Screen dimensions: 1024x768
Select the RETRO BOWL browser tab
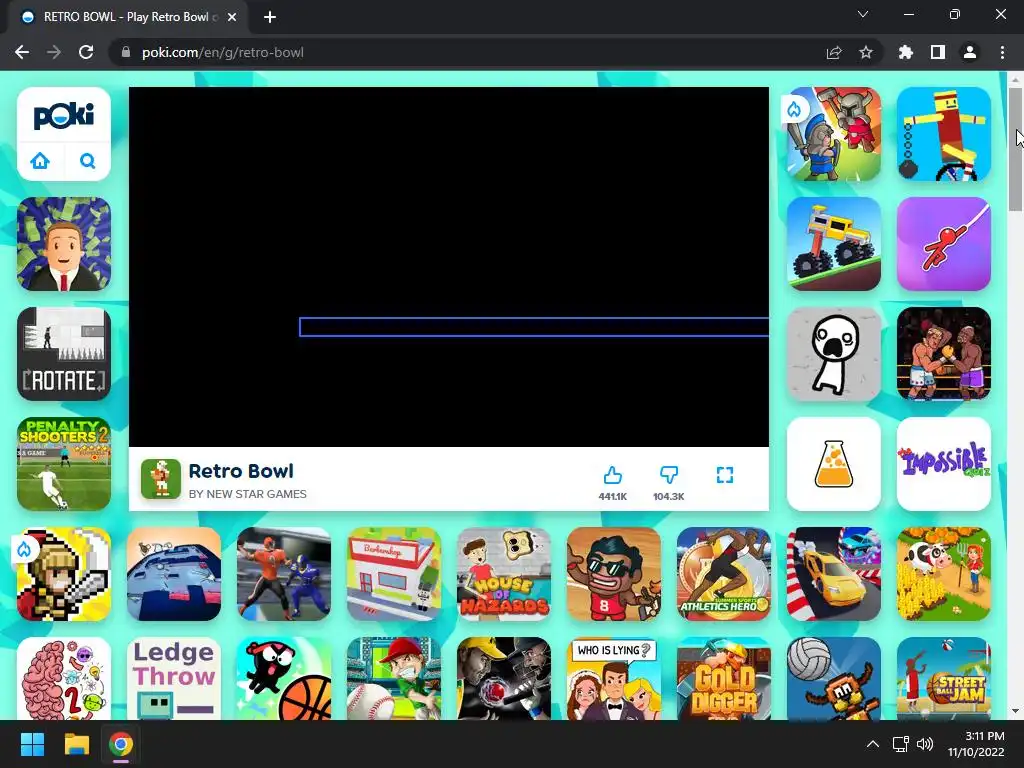(x=127, y=17)
